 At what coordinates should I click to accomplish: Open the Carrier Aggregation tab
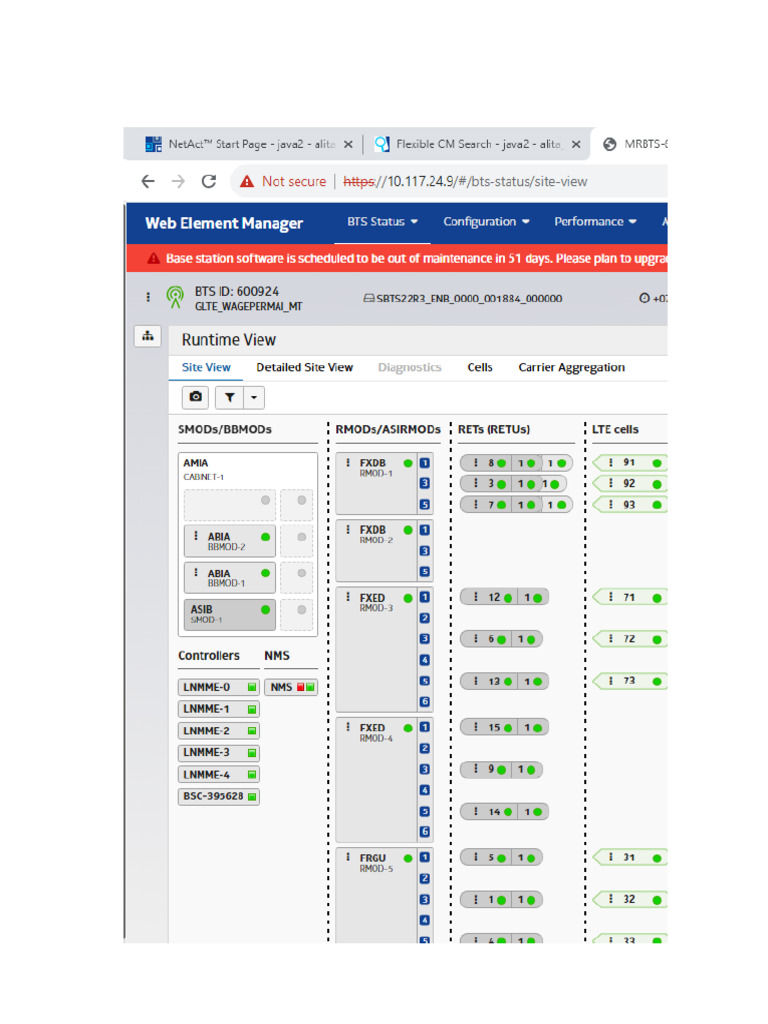pos(571,368)
